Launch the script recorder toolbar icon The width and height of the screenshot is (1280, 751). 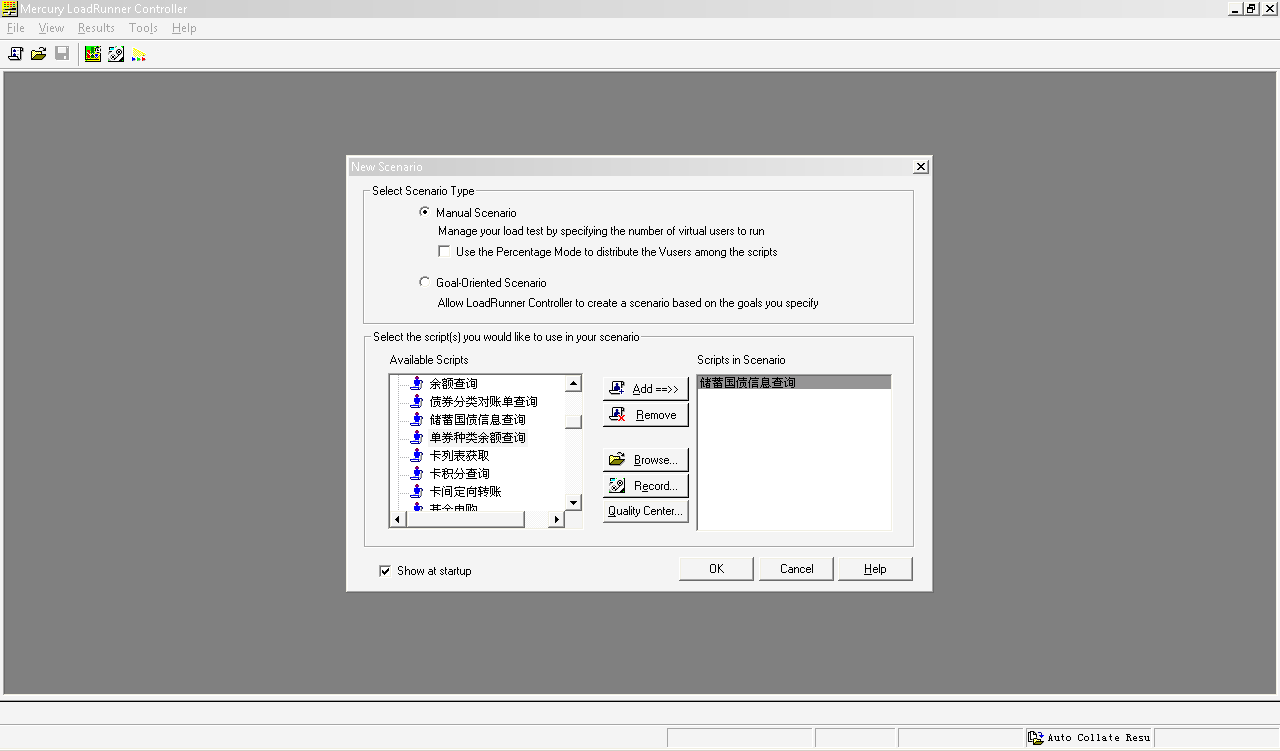(x=116, y=54)
